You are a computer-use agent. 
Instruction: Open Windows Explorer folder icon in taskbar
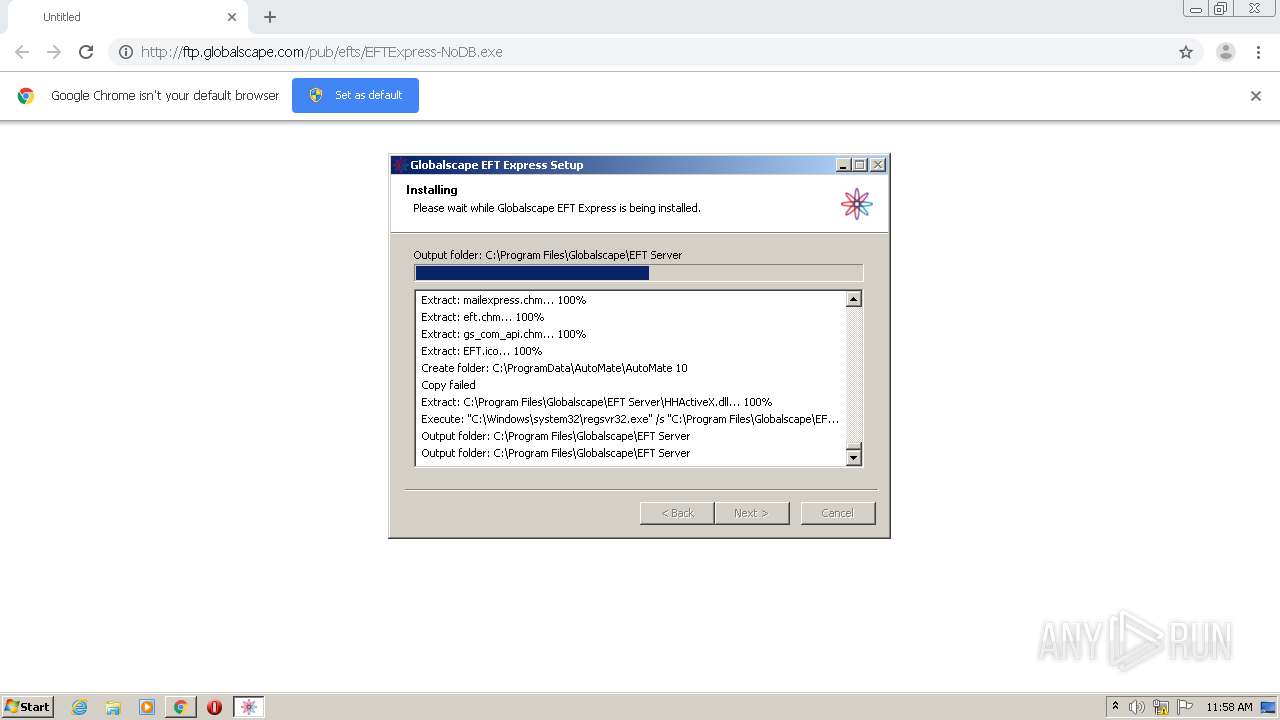[x=113, y=707]
